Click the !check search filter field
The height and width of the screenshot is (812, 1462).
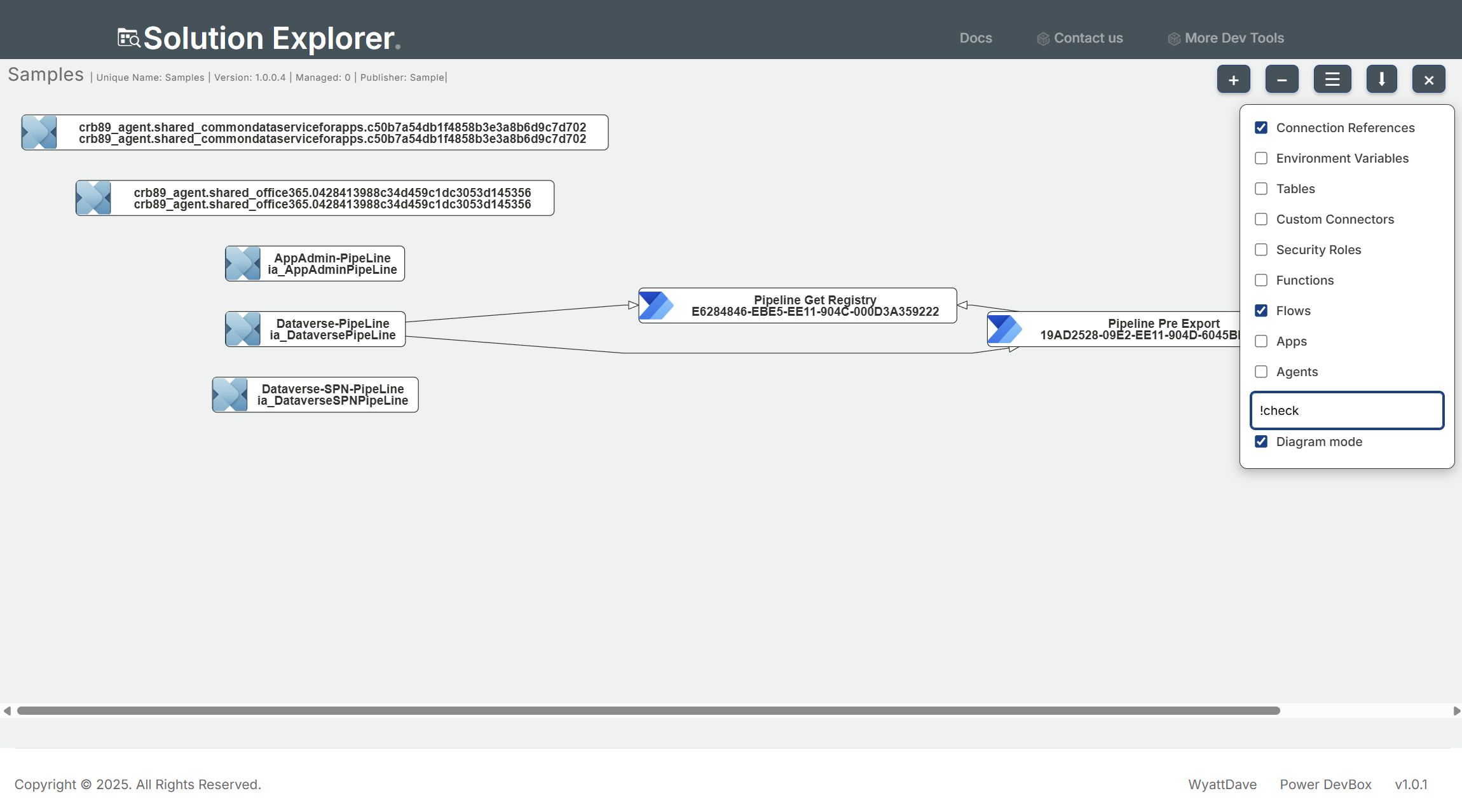click(x=1346, y=410)
